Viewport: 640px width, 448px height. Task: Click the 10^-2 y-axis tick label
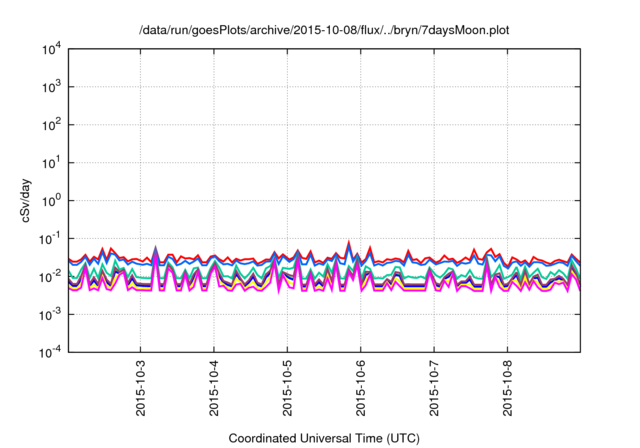click(x=51, y=277)
